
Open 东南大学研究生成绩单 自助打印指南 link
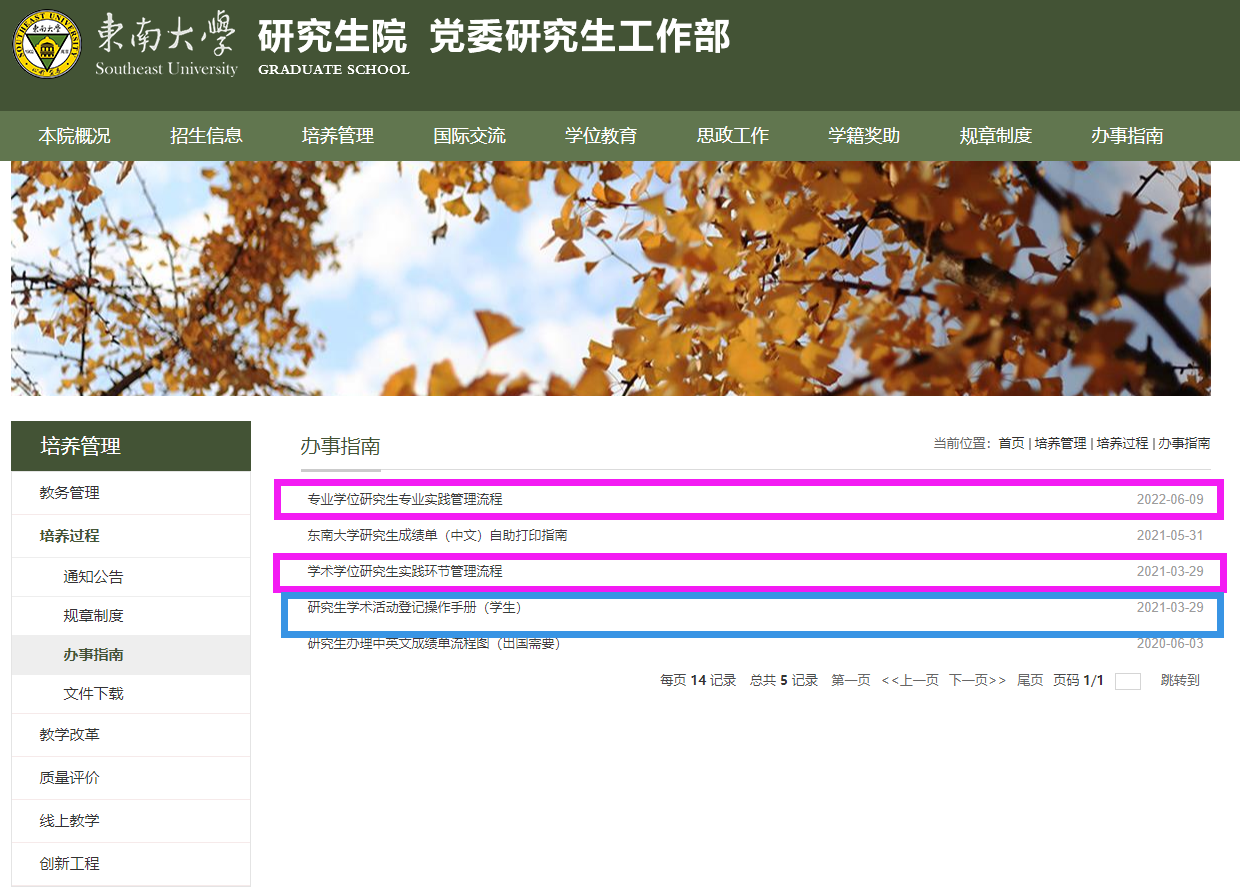click(x=437, y=536)
